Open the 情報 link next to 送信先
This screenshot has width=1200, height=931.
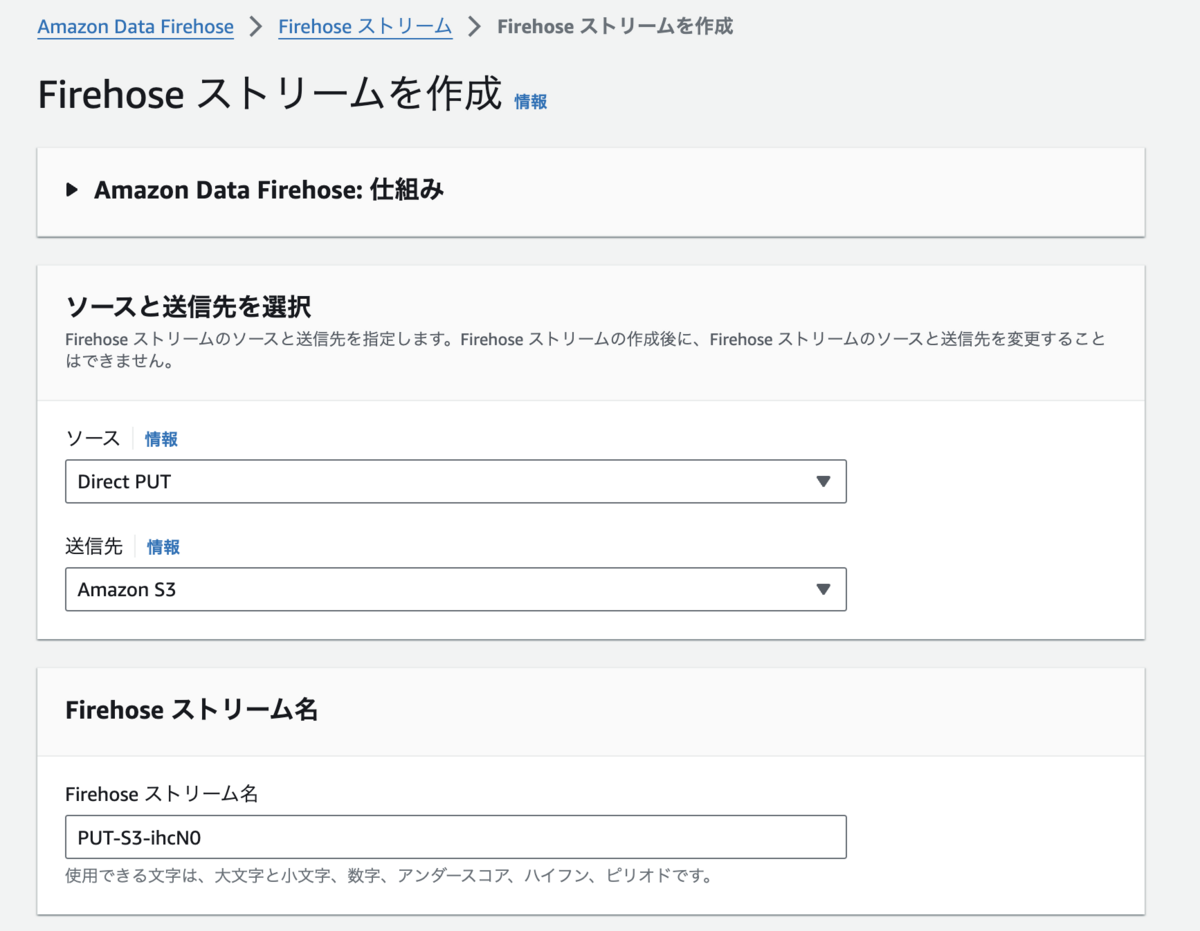pos(163,547)
